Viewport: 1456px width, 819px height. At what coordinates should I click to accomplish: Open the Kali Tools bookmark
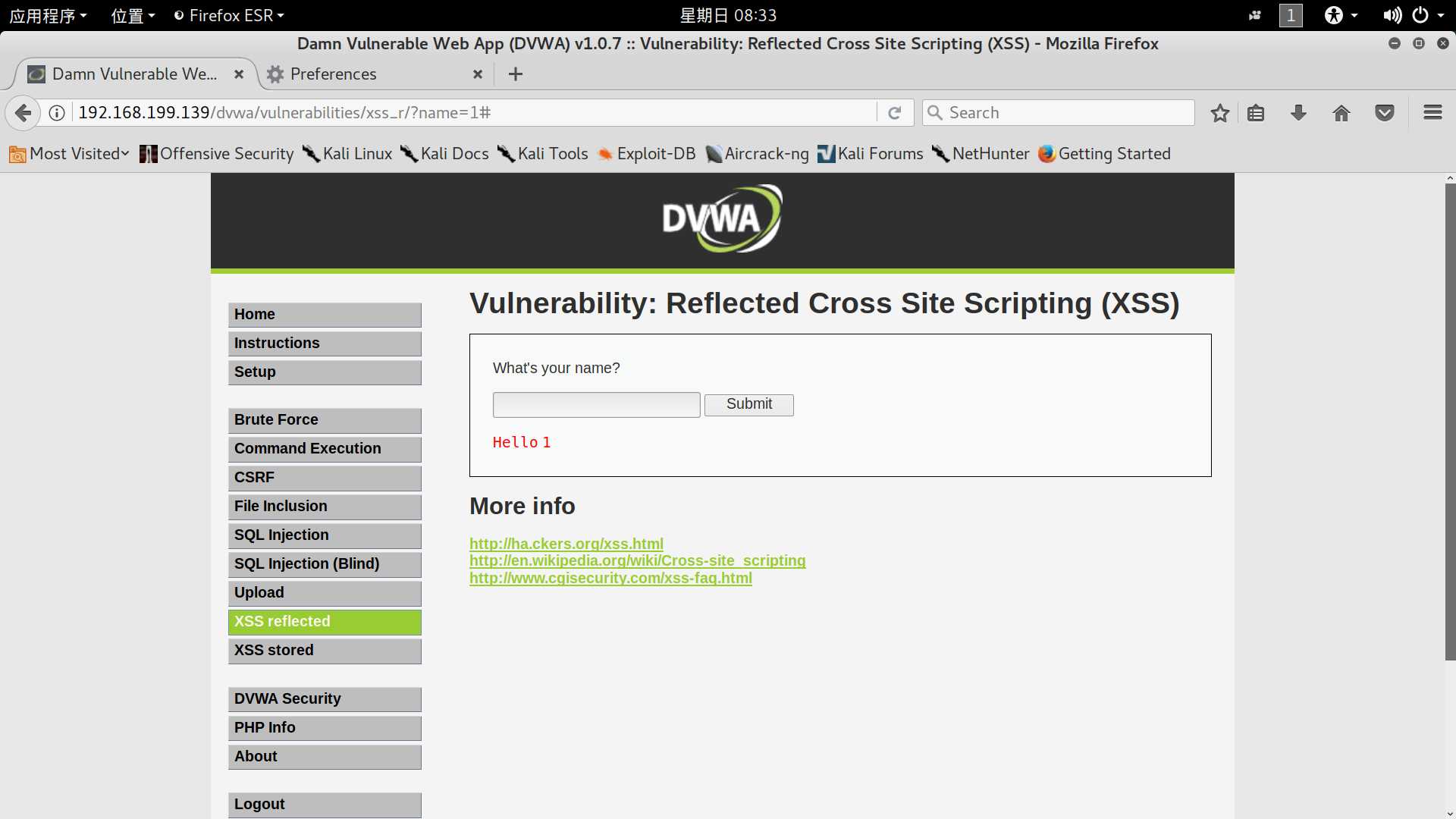542,154
